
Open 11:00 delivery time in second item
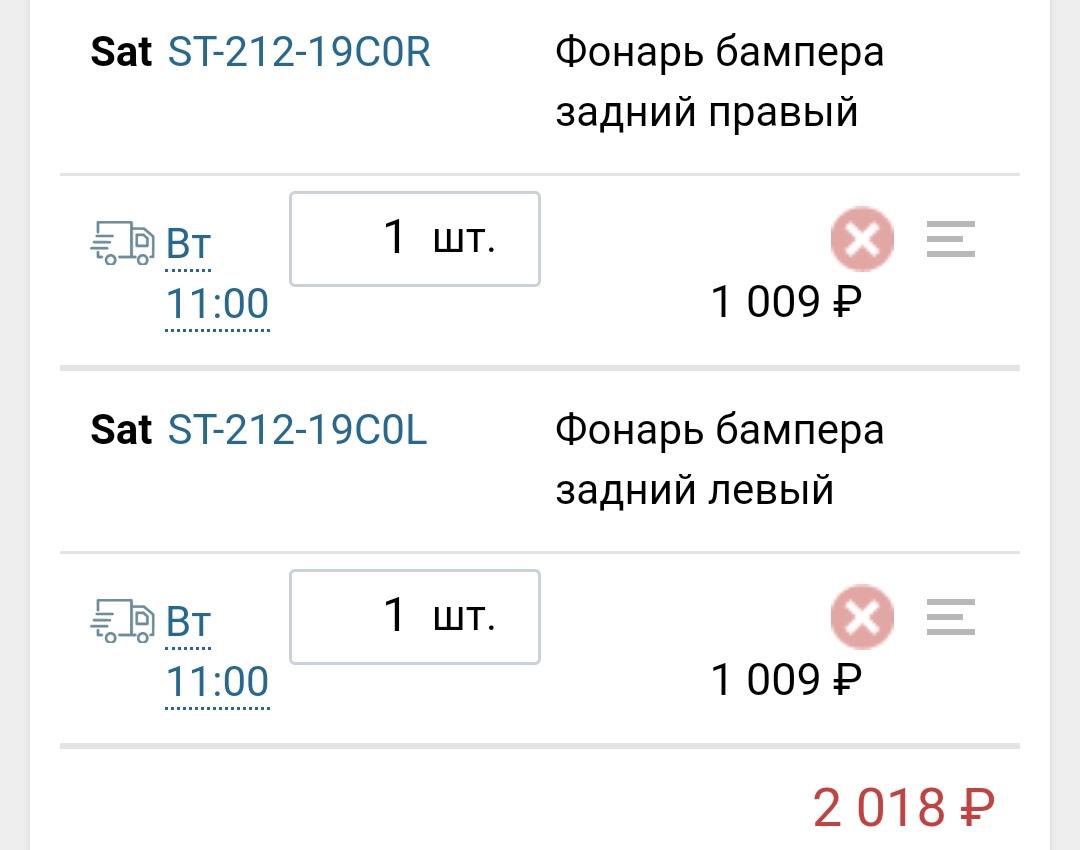point(217,681)
